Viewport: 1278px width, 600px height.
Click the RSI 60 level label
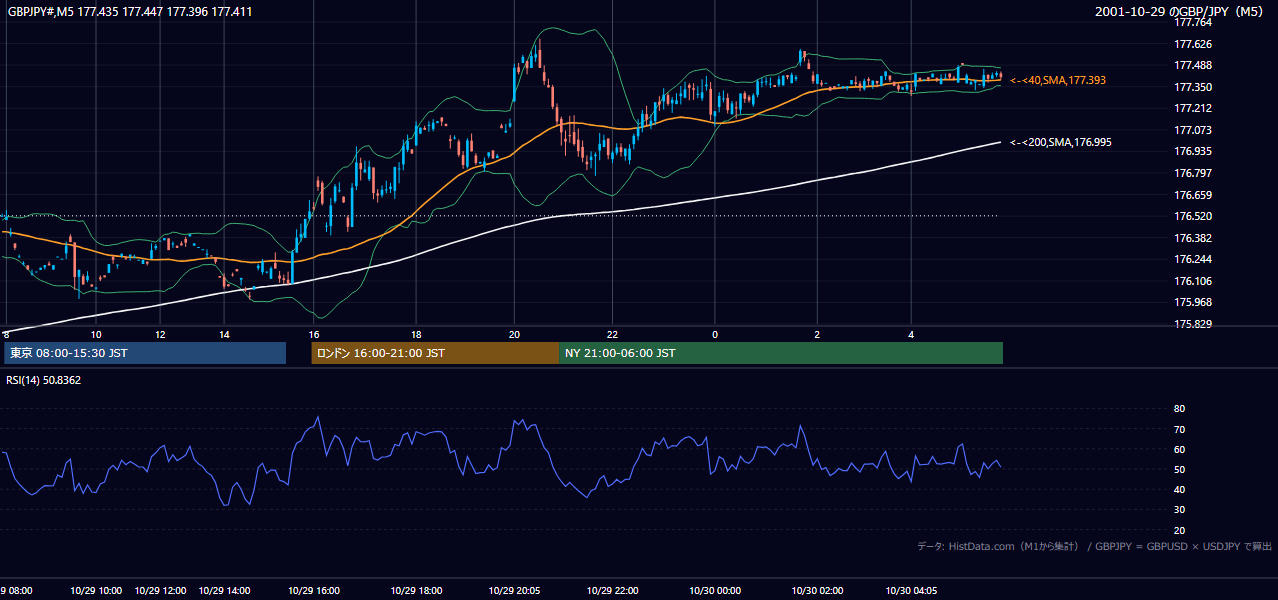tap(1179, 449)
